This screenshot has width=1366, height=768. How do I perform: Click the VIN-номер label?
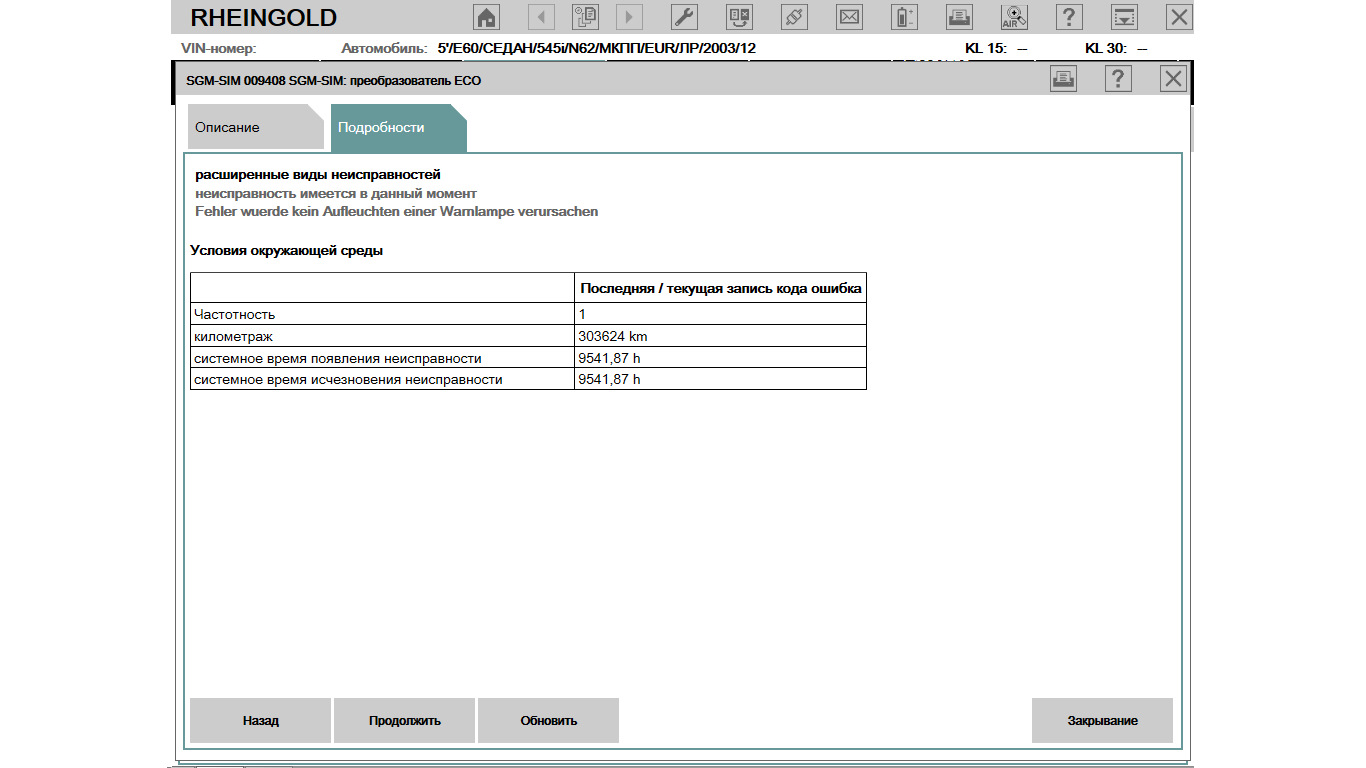point(219,48)
